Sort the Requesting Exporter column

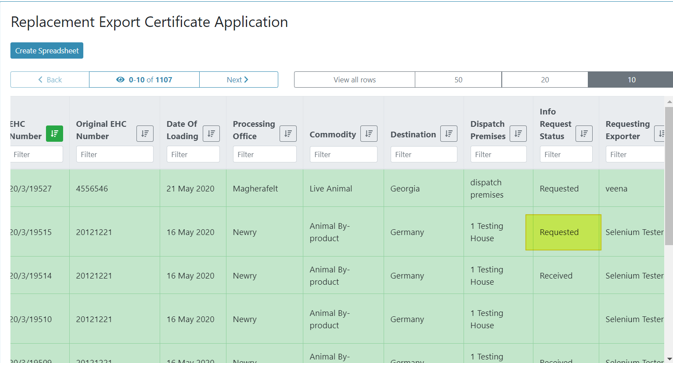(x=660, y=133)
